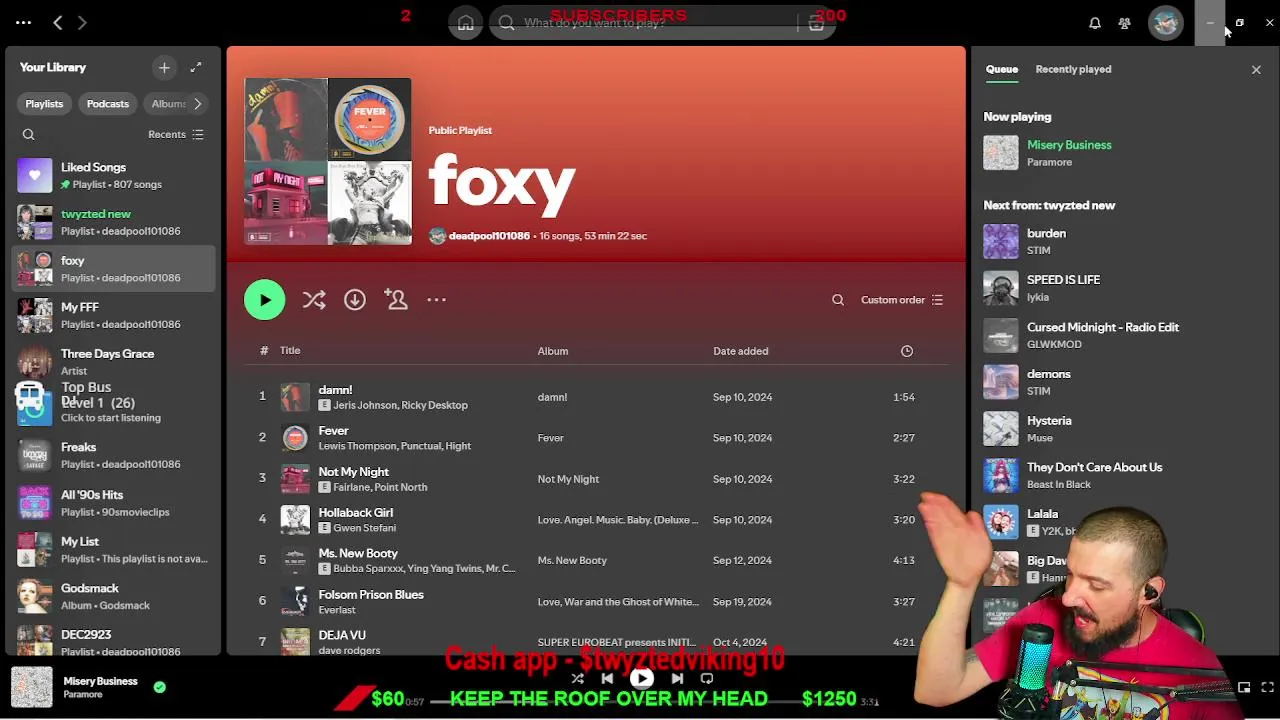1280x720 pixels.
Task: Sort by Title column header
Action: click(290, 351)
